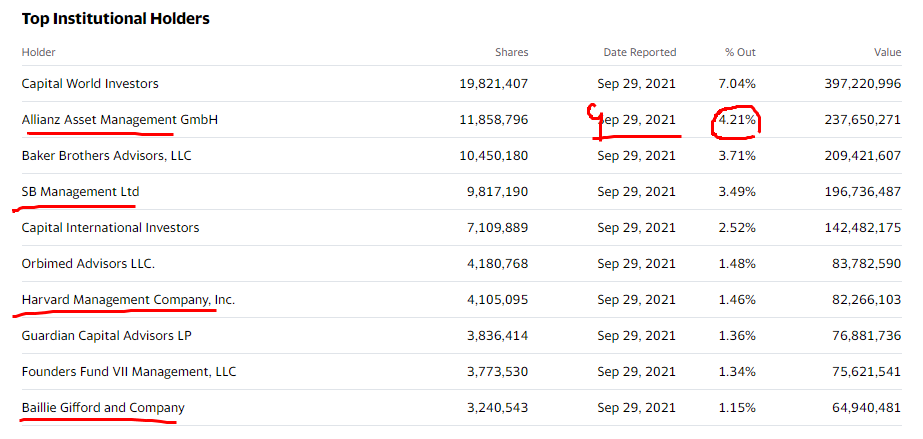Screen dimensions: 923x439
Task: Click shares value 3,836,414
Action: [497, 335]
